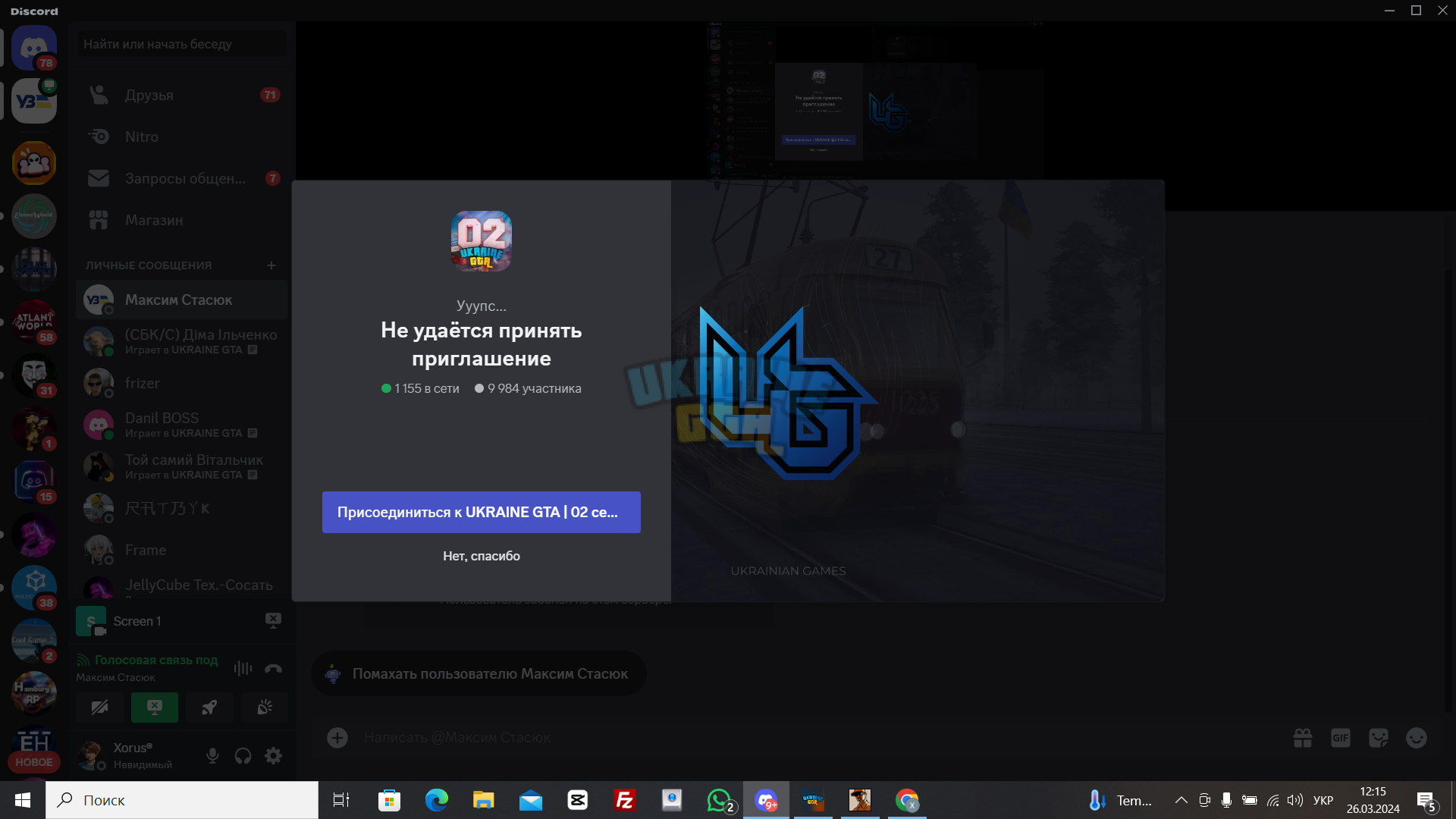Click the Windows Поиск search box
Viewport: 1456px width, 819px height.
[x=182, y=800]
